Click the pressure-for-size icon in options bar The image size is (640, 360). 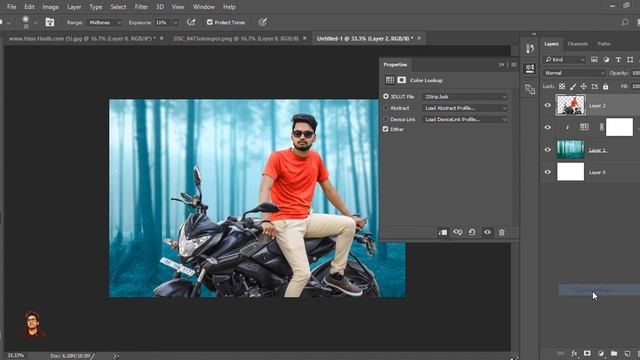pos(262,22)
